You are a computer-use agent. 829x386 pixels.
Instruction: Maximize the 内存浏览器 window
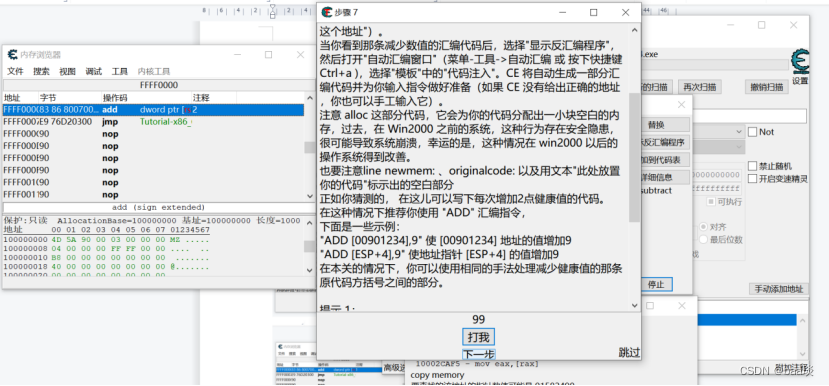269,54
